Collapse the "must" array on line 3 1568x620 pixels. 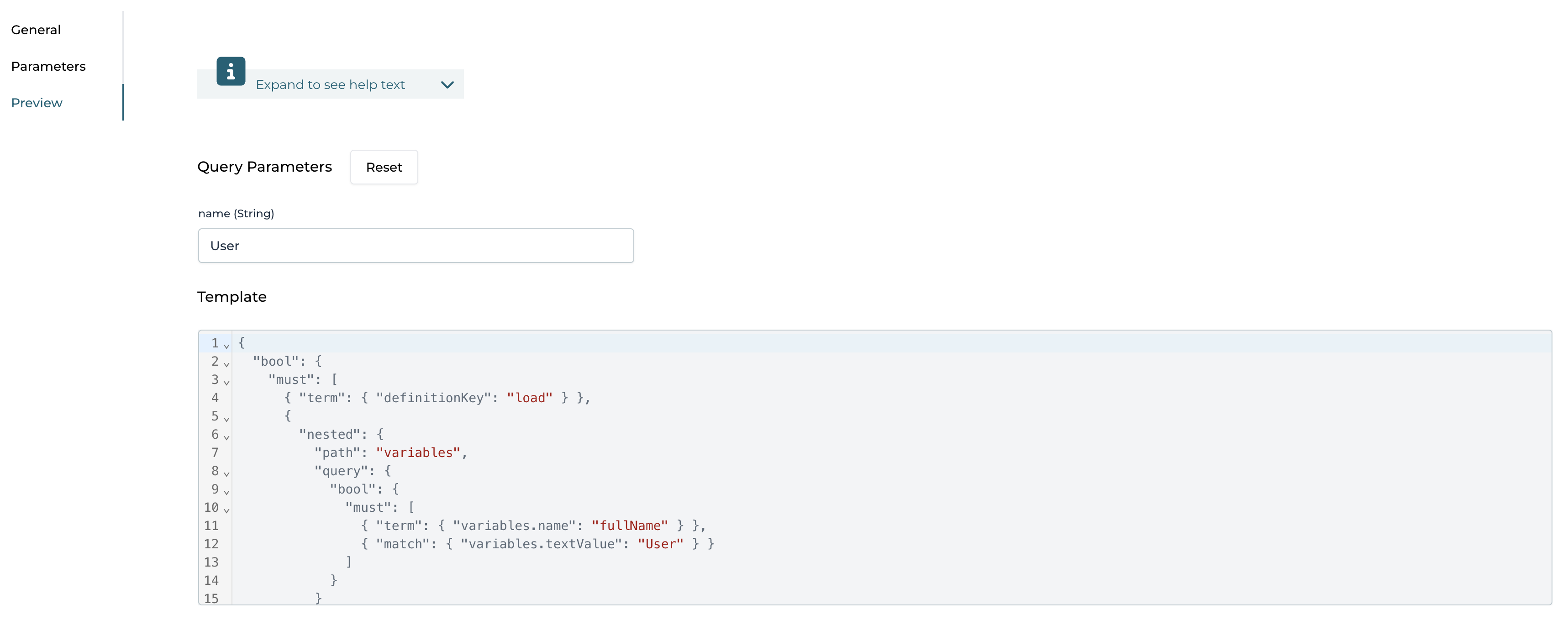(x=226, y=382)
